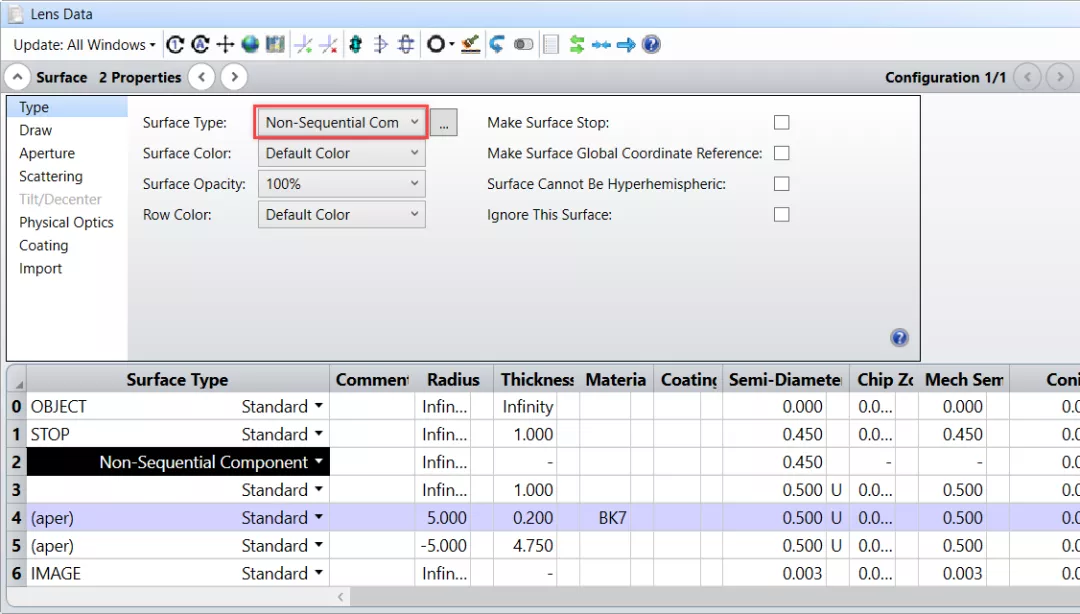Click the BK7 material cell in row 4
1080x614 pixels.
coord(614,518)
